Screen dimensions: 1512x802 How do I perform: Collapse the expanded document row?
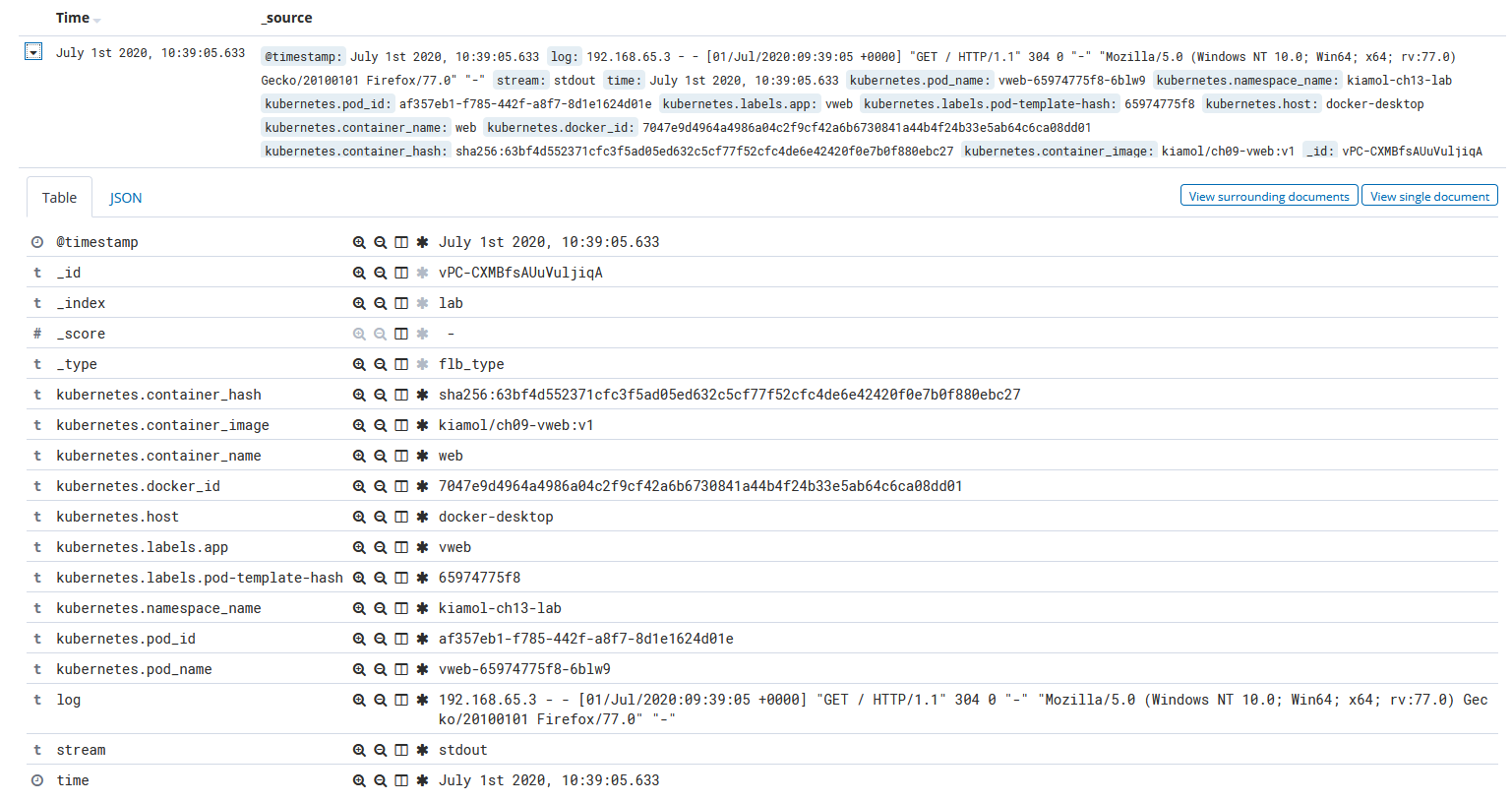point(32,50)
